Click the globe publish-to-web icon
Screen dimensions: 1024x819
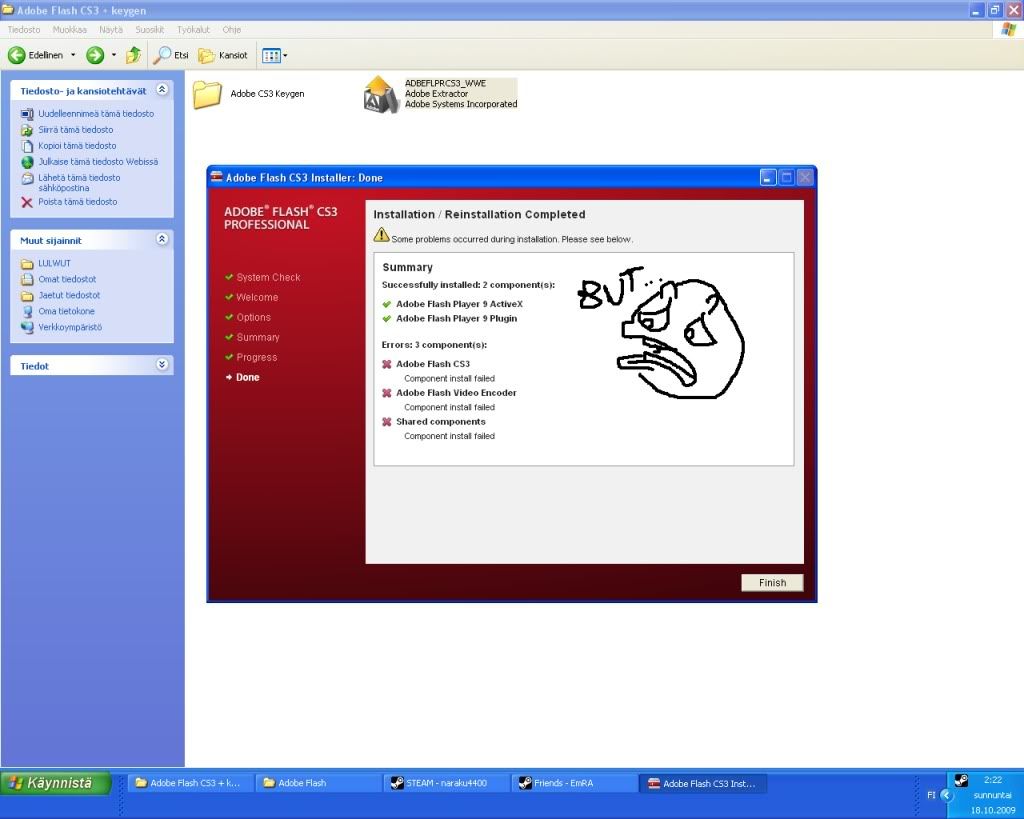point(27,162)
